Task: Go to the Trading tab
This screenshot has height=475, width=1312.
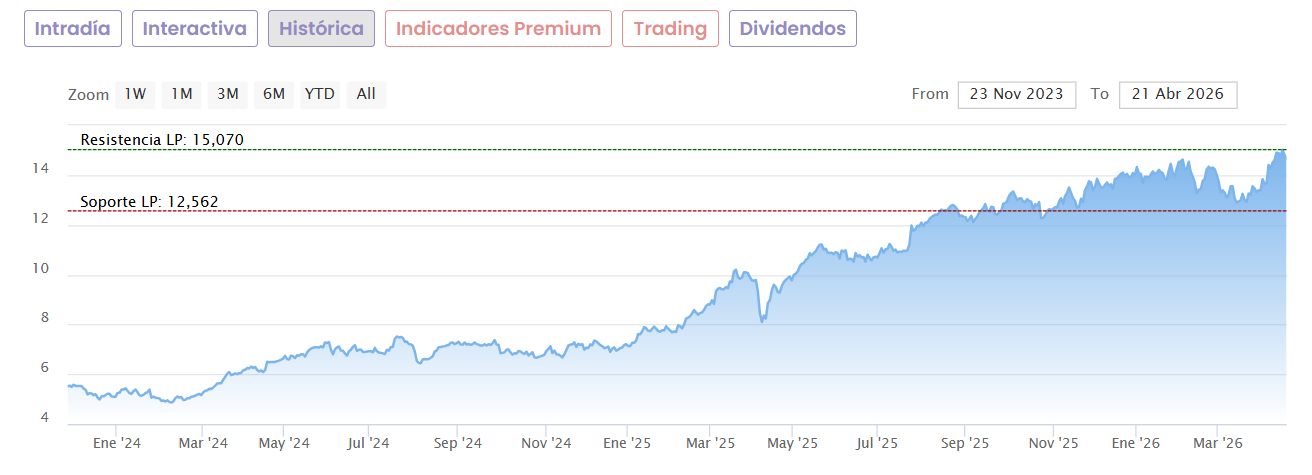Action: 671,29
